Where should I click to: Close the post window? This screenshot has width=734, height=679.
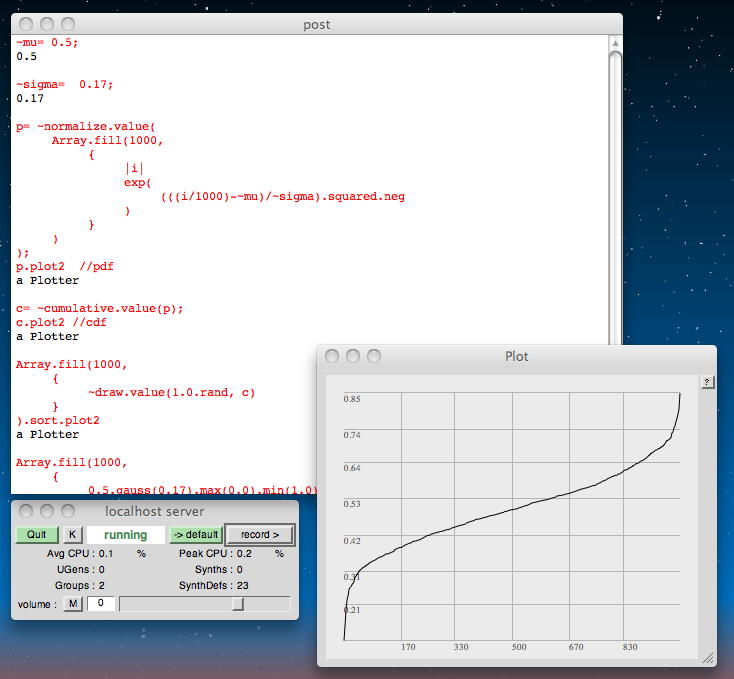click(27, 24)
